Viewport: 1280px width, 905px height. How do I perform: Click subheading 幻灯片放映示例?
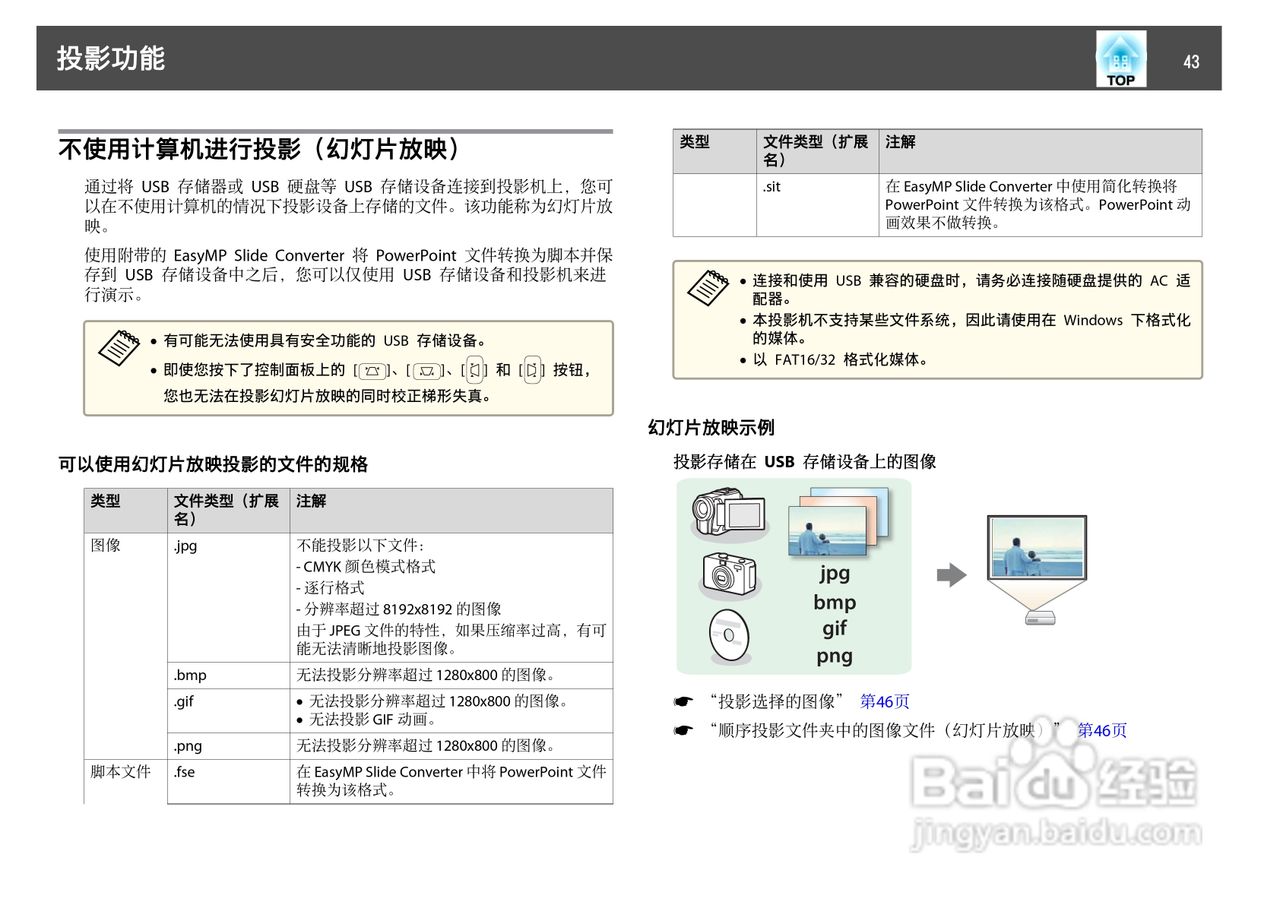pyautogui.click(x=711, y=427)
